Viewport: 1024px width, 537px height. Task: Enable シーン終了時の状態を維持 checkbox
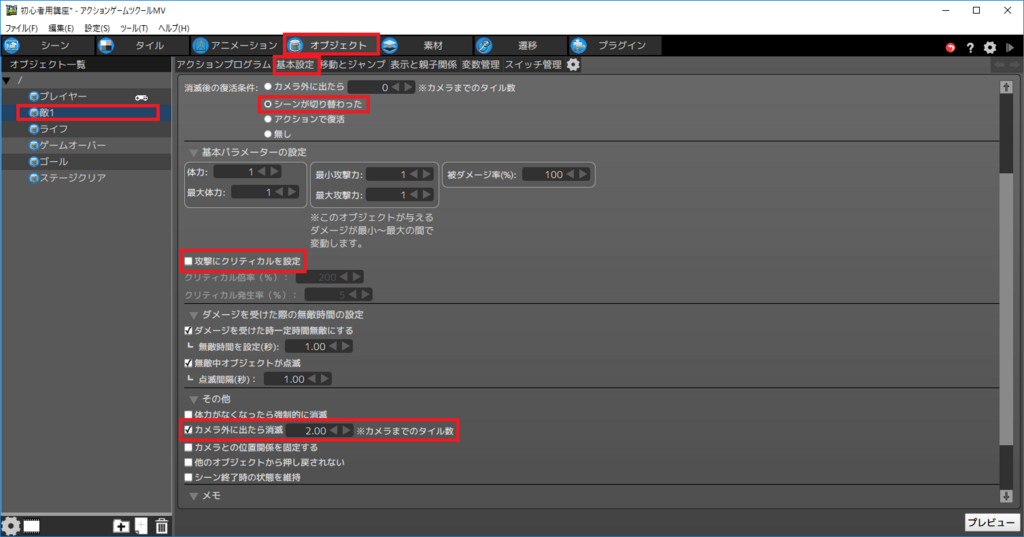pyautogui.click(x=189, y=478)
